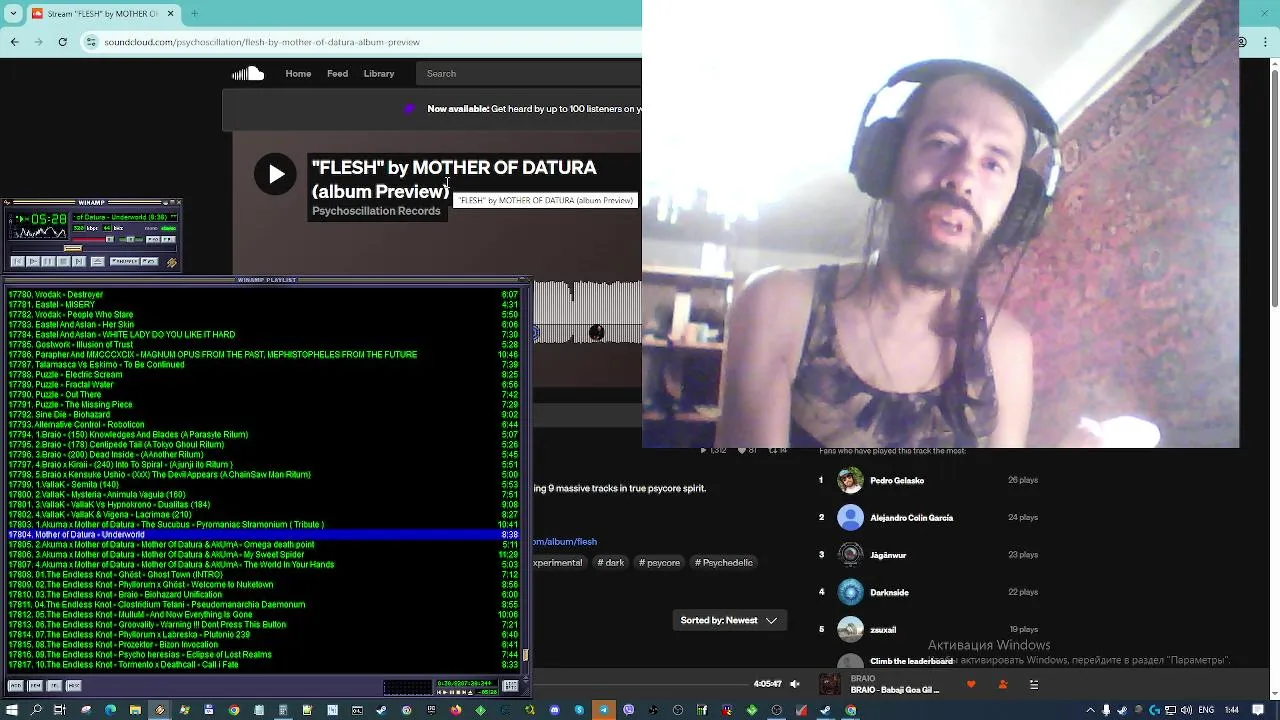This screenshot has width=1280, height=720.
Task: Click browser forward arrow
Action: [38, 42]
